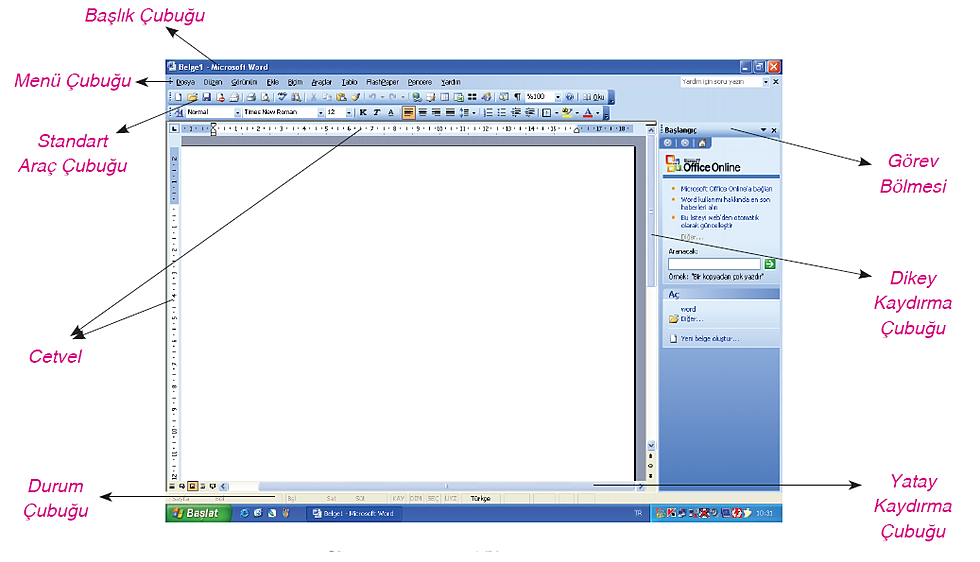The width and height of the screenshot is (980, 562).
Task: Click the green search arrow button in task pane
Action: pyautogui.click(x=770, y=264)
